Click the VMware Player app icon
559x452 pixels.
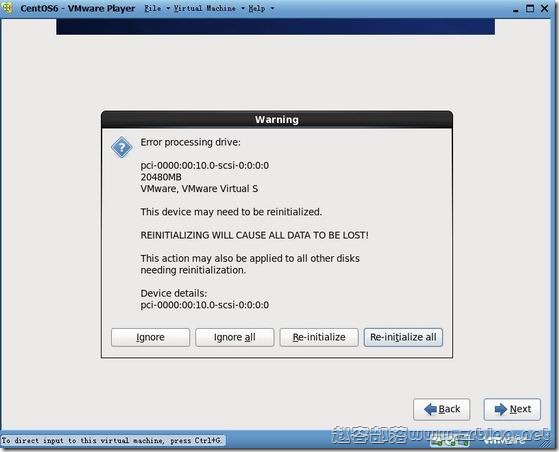point(7,8)
